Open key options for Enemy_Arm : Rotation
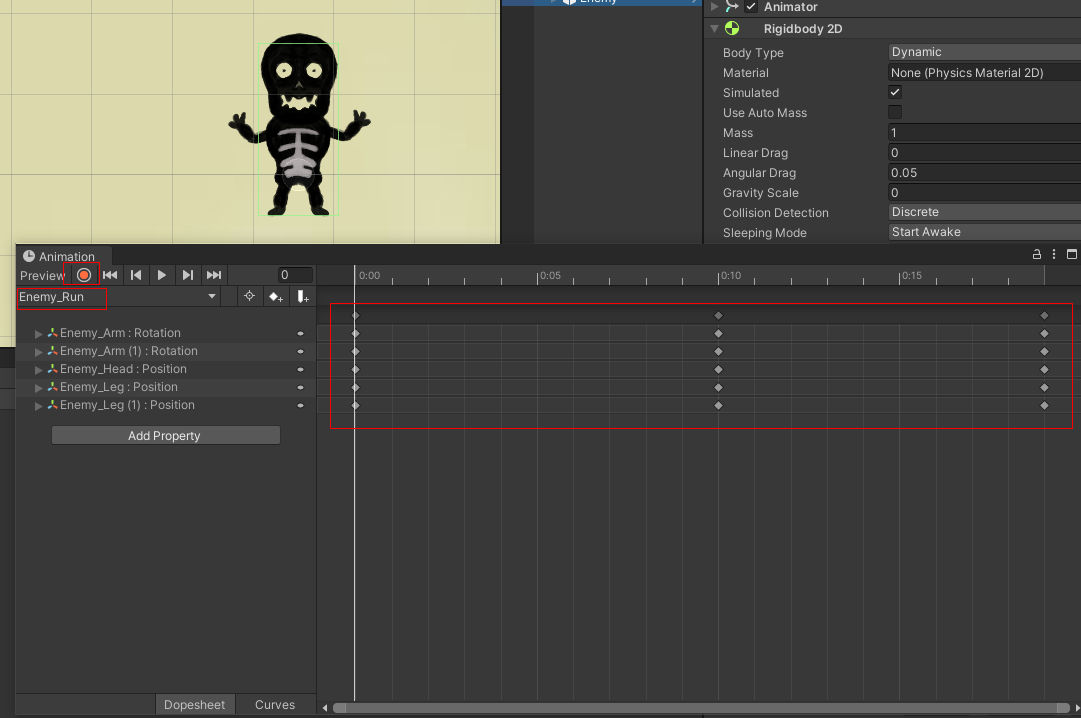The height and width of the screenshot is (718, 1081). pos(301,333)
